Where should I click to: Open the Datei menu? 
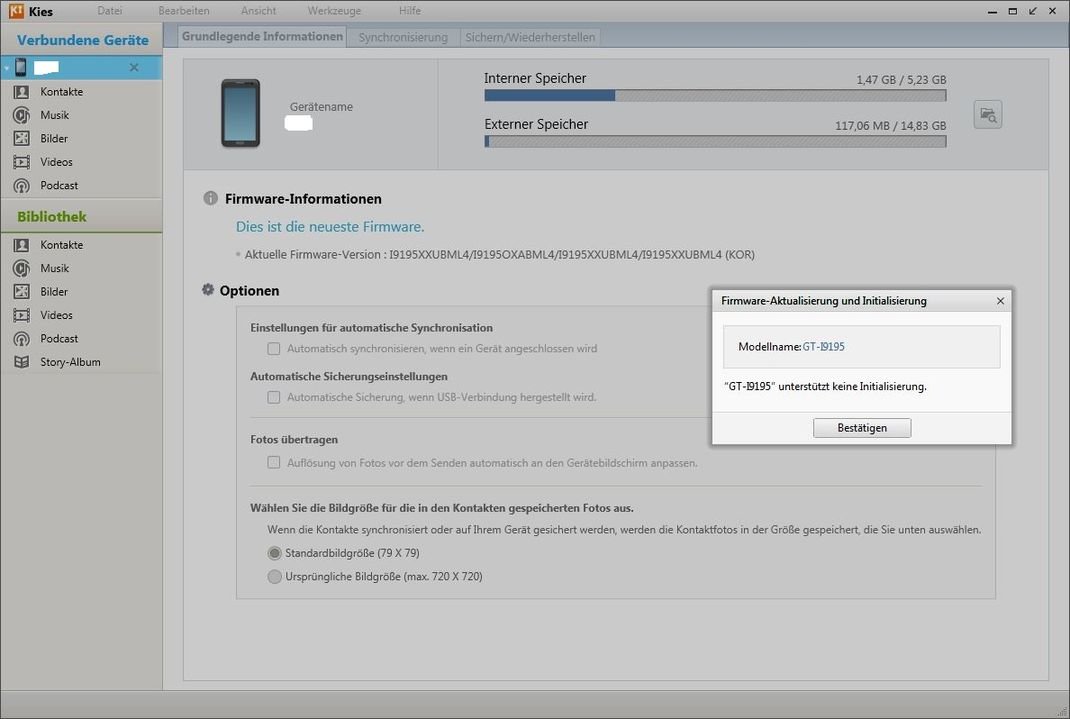pos(110,11)
